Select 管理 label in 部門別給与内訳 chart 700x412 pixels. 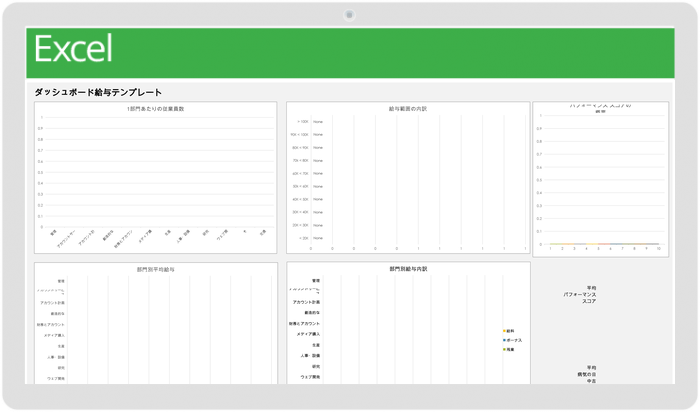tap(316, 281)
